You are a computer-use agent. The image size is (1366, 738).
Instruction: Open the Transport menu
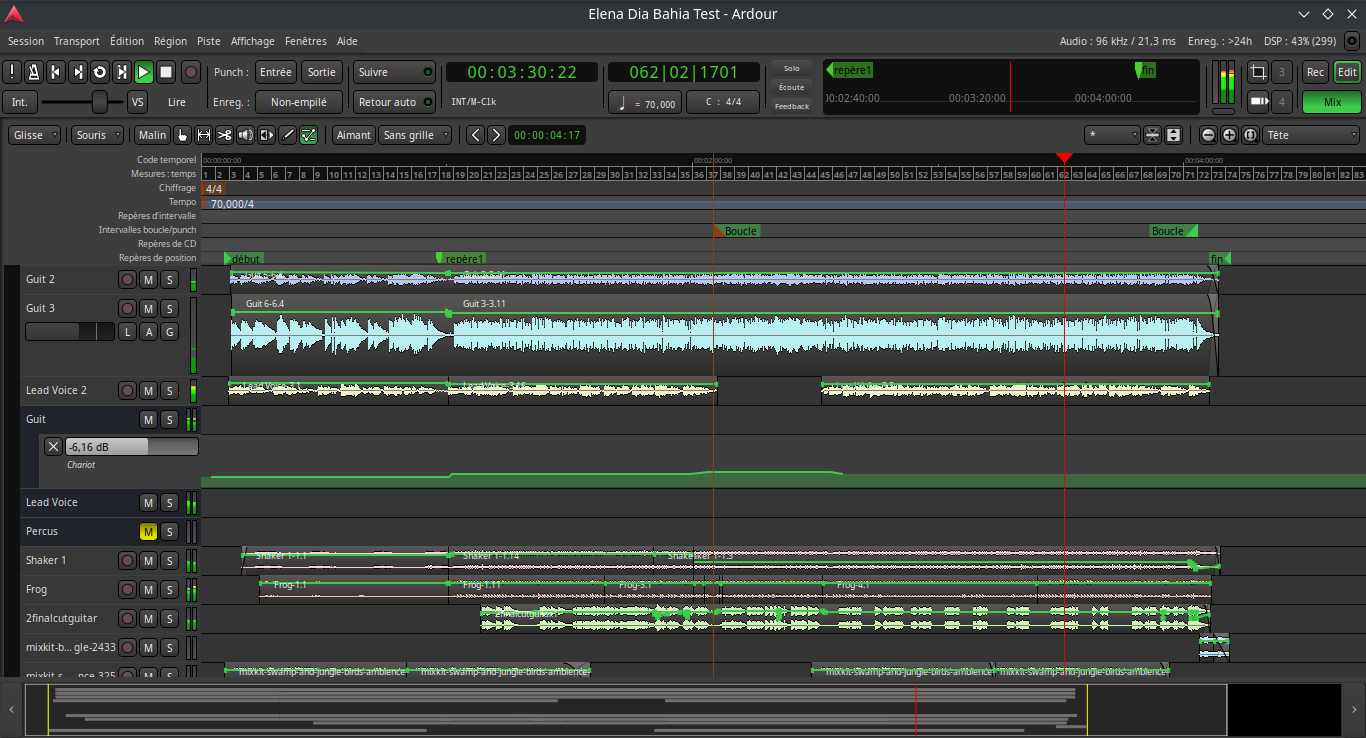coord(77,41)
